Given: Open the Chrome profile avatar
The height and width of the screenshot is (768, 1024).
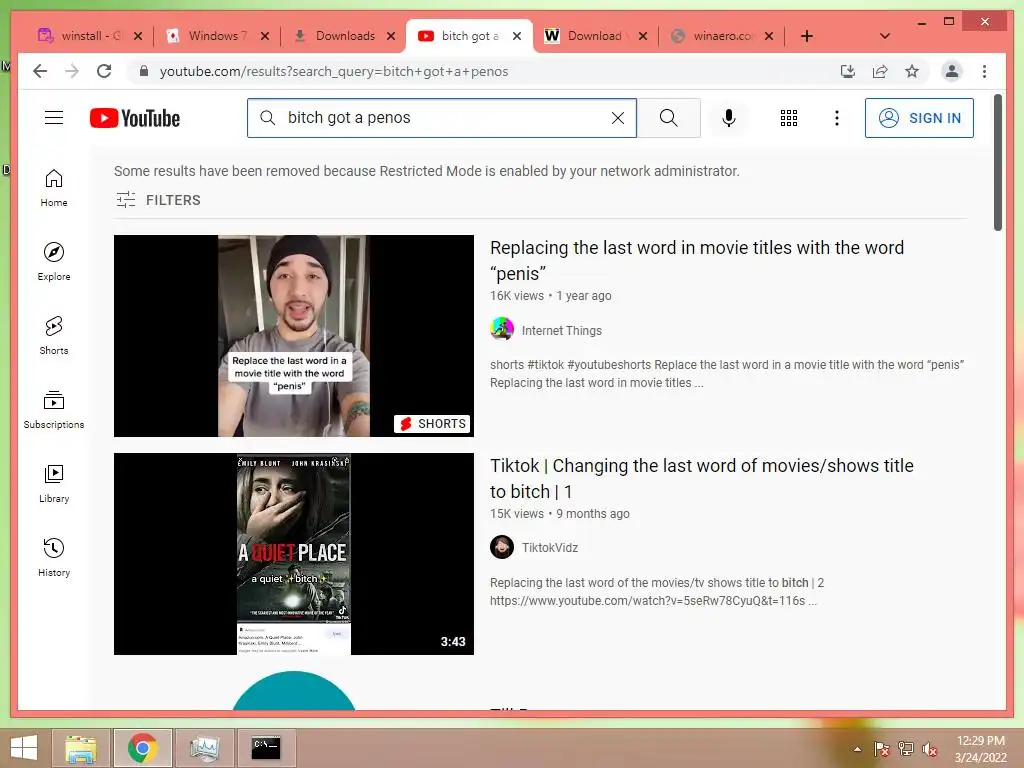Looking at the screenshot, I should pyautogui.click(x=952, y=71).
